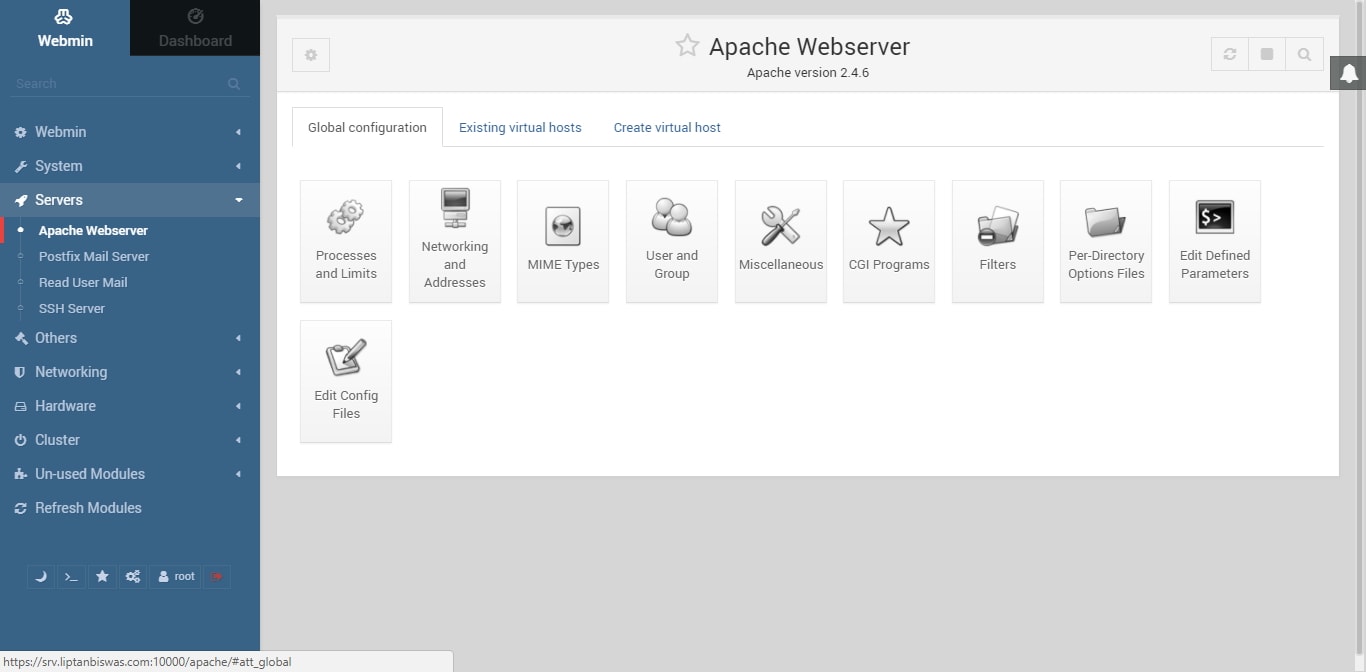1366x672 pixels.
Task: Open CGI Programs configuration
Action: point(889,241)
